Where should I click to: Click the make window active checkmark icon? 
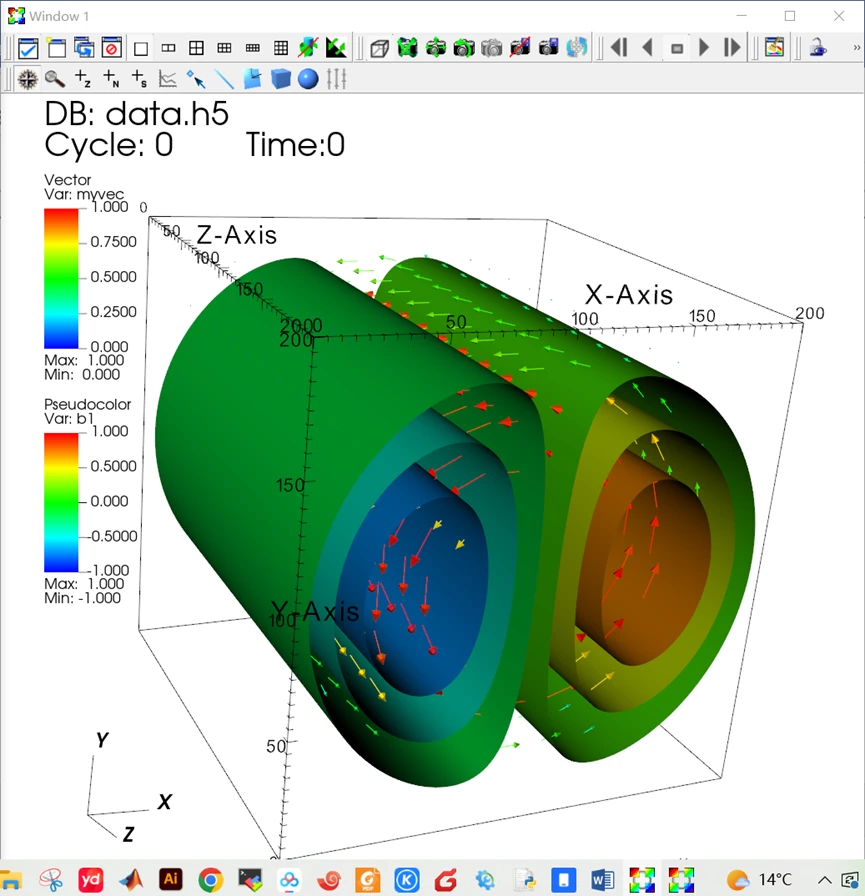pyautogui.click(x=27, y=48)
